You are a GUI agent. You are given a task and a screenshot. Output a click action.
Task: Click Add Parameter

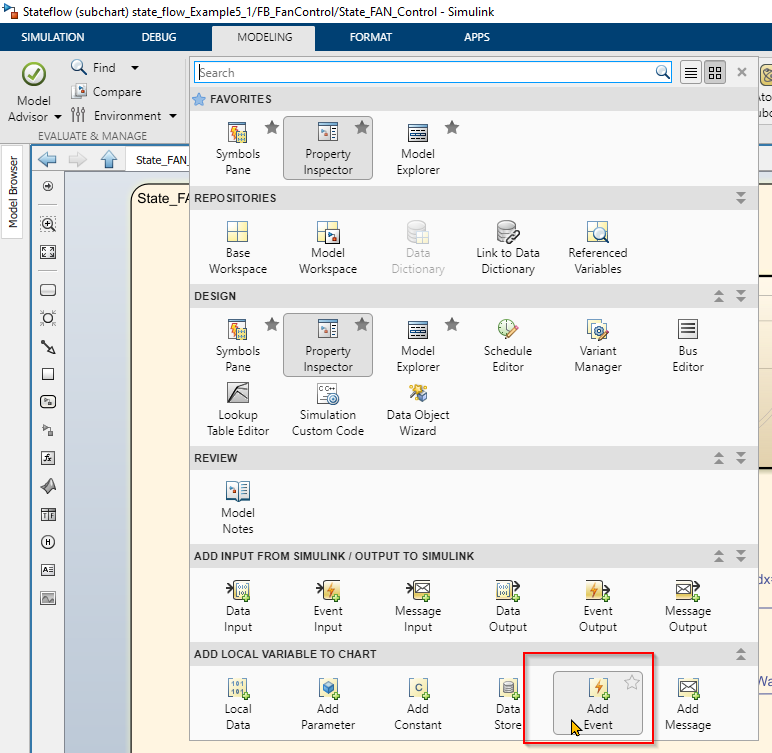pos(328,704)
